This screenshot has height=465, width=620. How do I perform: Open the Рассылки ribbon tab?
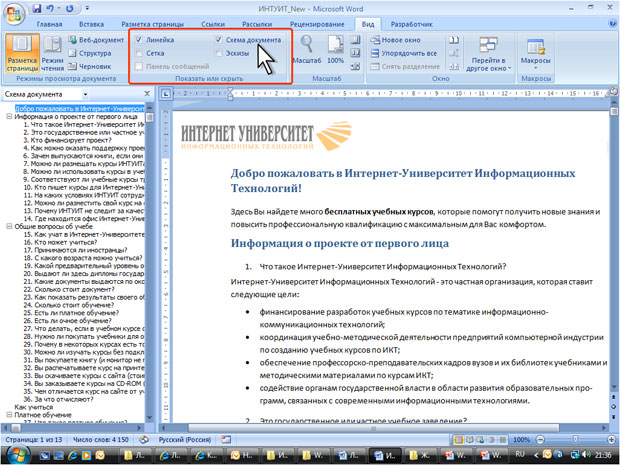tap(257, 24)
